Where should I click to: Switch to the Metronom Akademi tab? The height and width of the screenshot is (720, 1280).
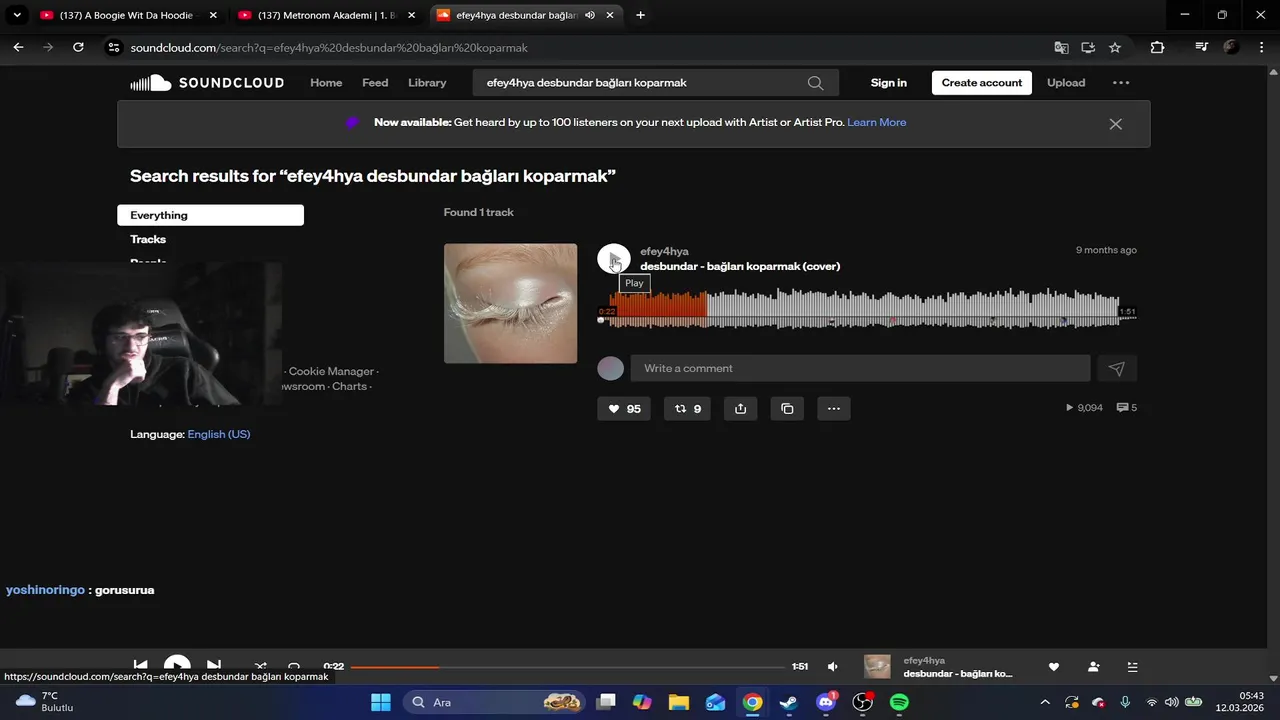click(x=326, y=15)
